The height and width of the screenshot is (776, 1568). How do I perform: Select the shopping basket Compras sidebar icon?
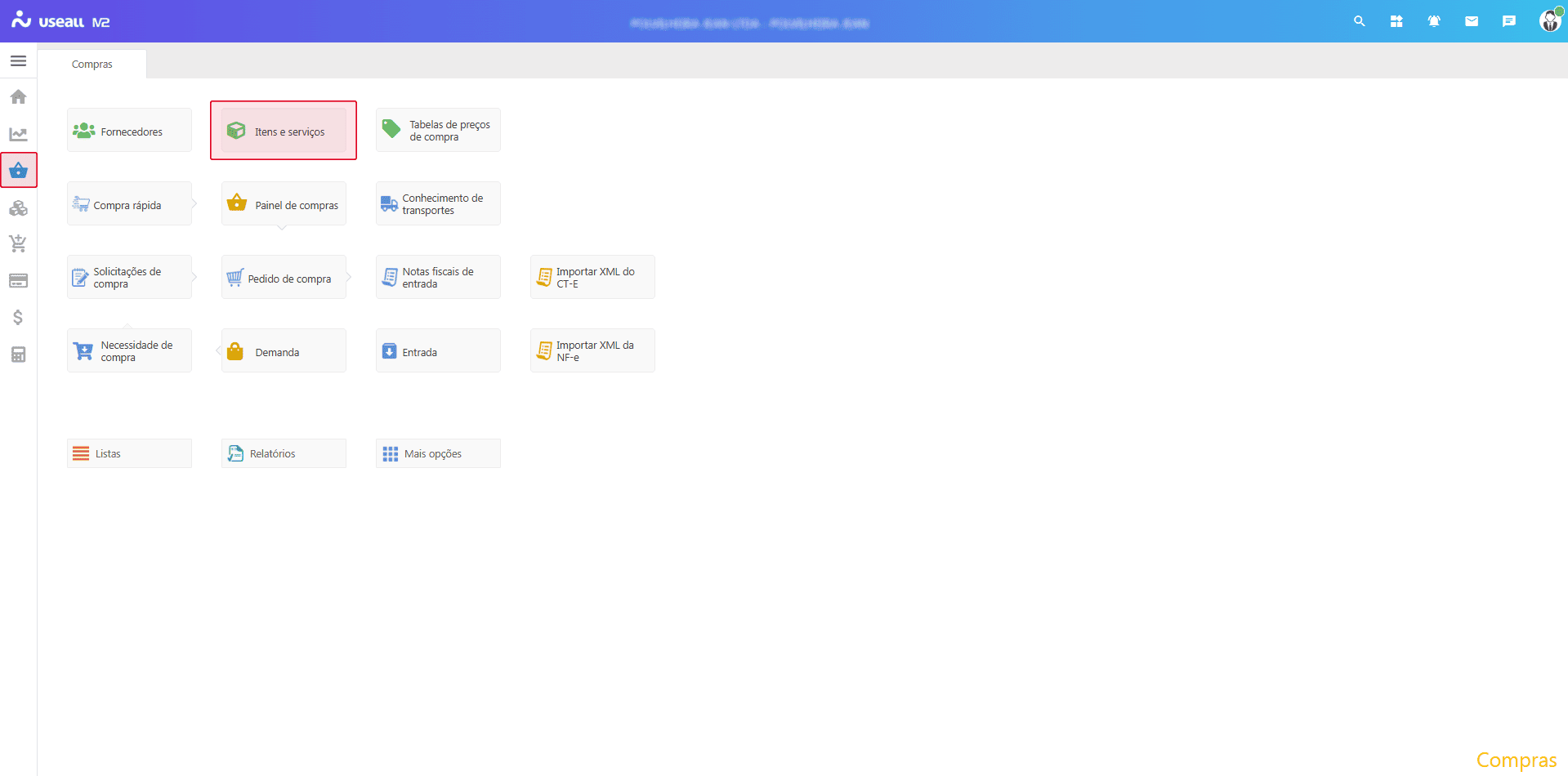(x=18, y=171)
